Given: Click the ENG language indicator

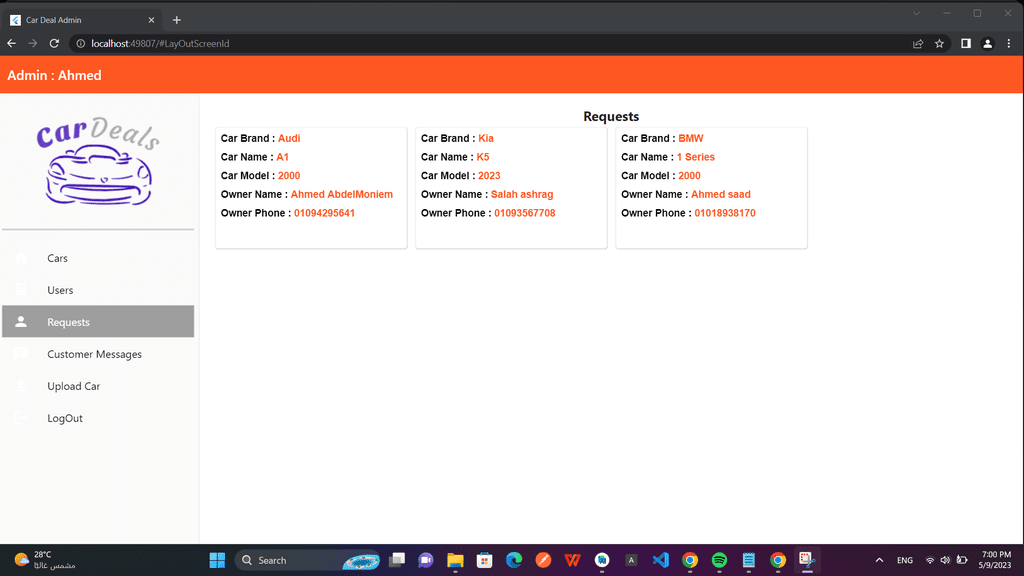Looking at the screenshot, I should click(x=904, y=560).
